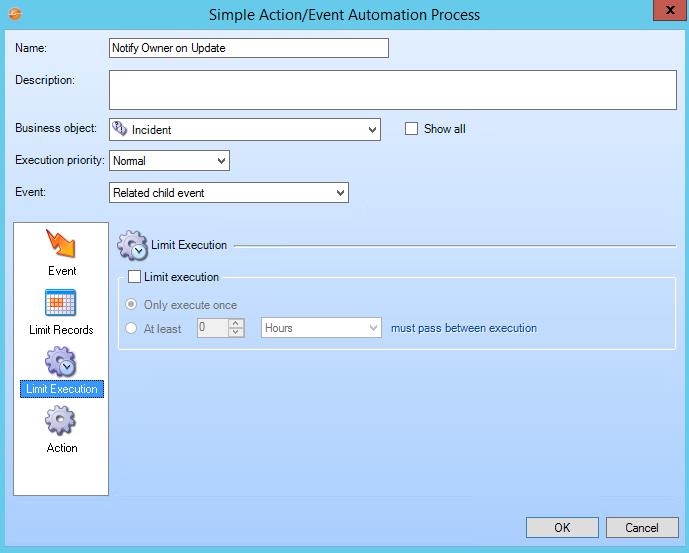This screenshot has width=689, height=553.
Task: Click the Name input field
Action: click(249, 48)
